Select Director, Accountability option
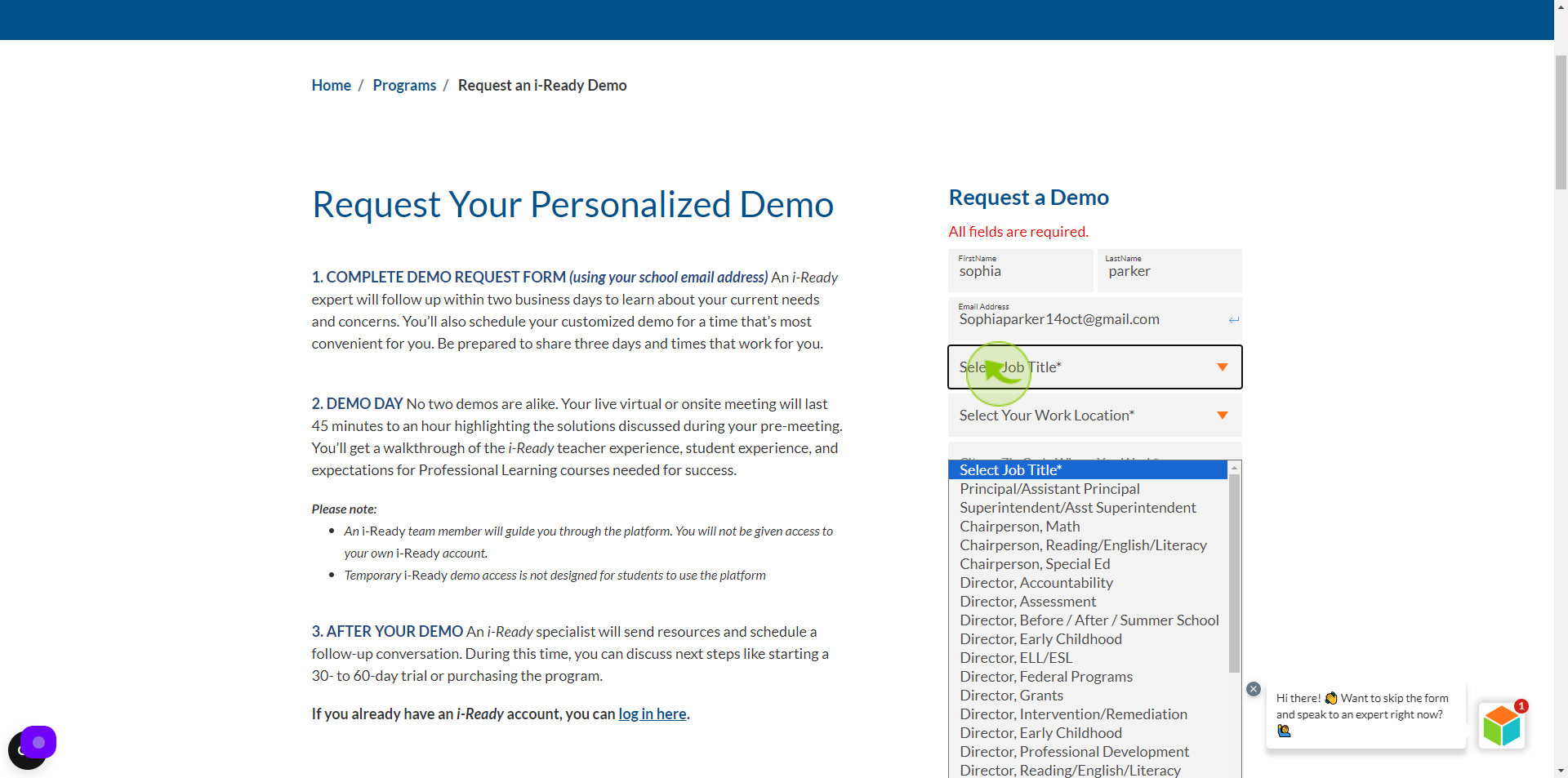 (1089, 583)
